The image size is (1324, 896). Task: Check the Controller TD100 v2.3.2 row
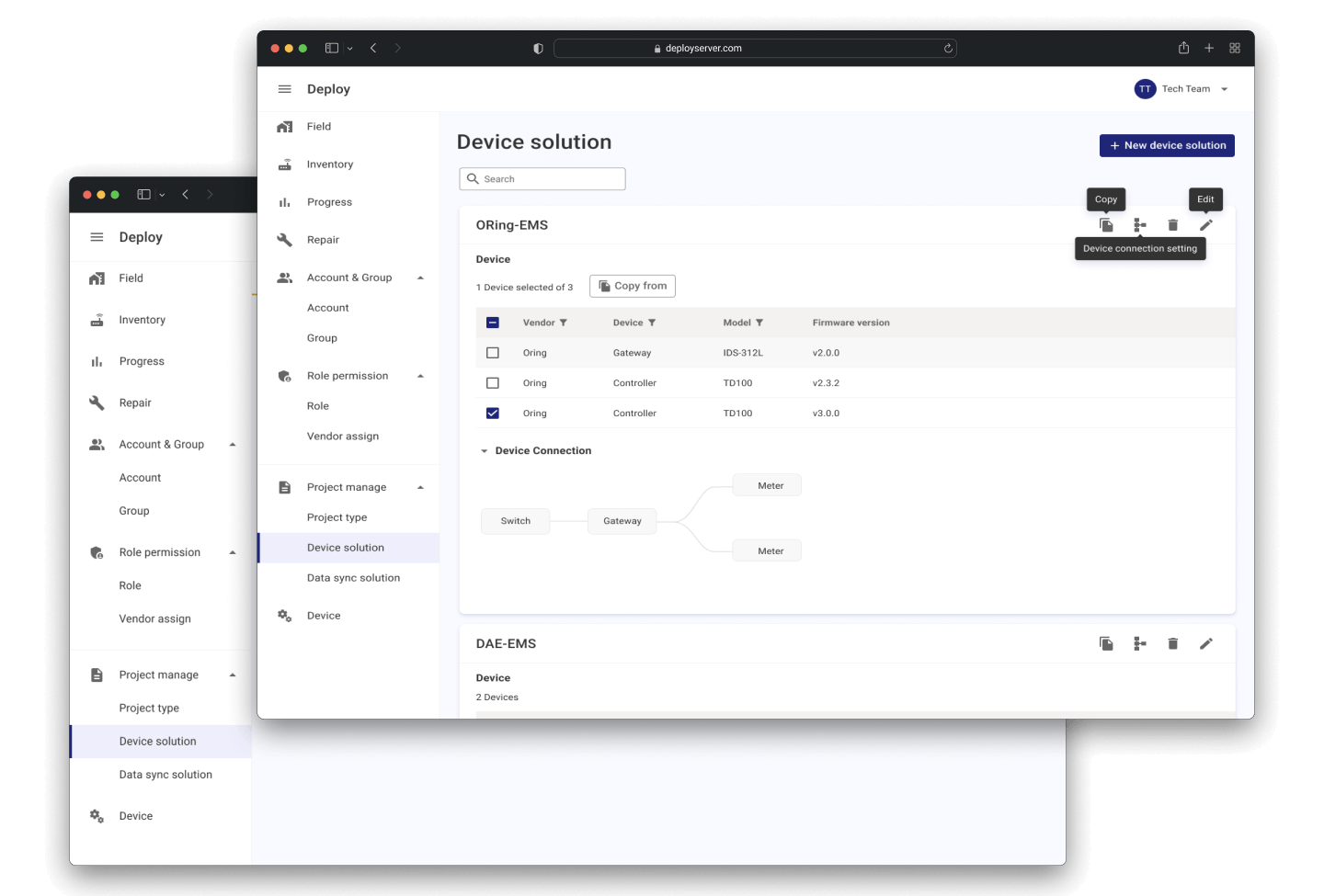[493, 383]
